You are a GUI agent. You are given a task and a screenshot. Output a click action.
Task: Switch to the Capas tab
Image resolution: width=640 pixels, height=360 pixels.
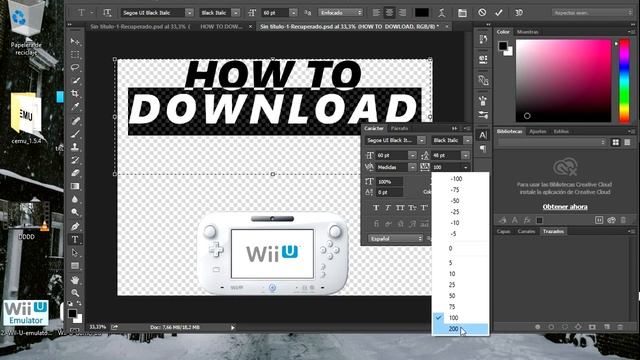503,231
